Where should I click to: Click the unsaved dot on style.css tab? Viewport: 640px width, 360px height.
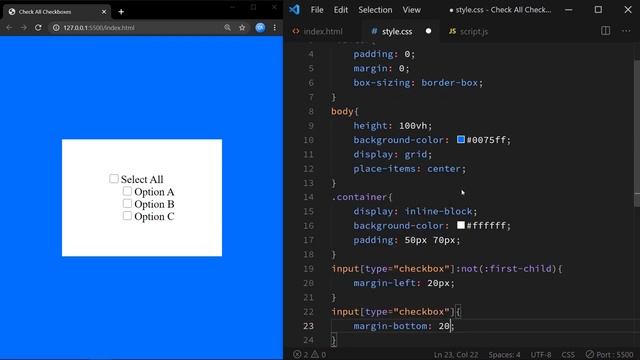click(x=428, y=31)
